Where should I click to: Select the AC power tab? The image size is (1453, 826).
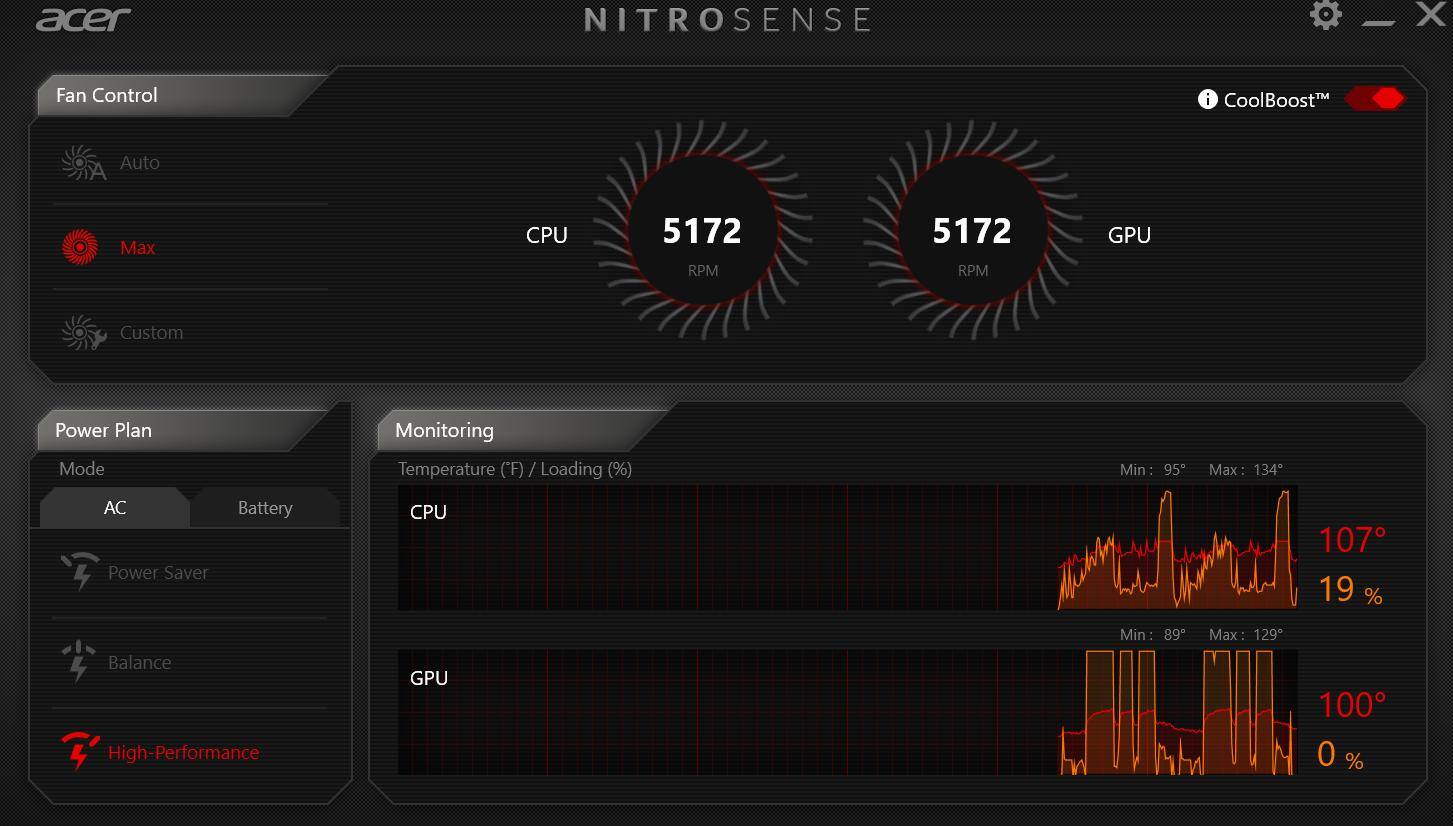[114, 507]
